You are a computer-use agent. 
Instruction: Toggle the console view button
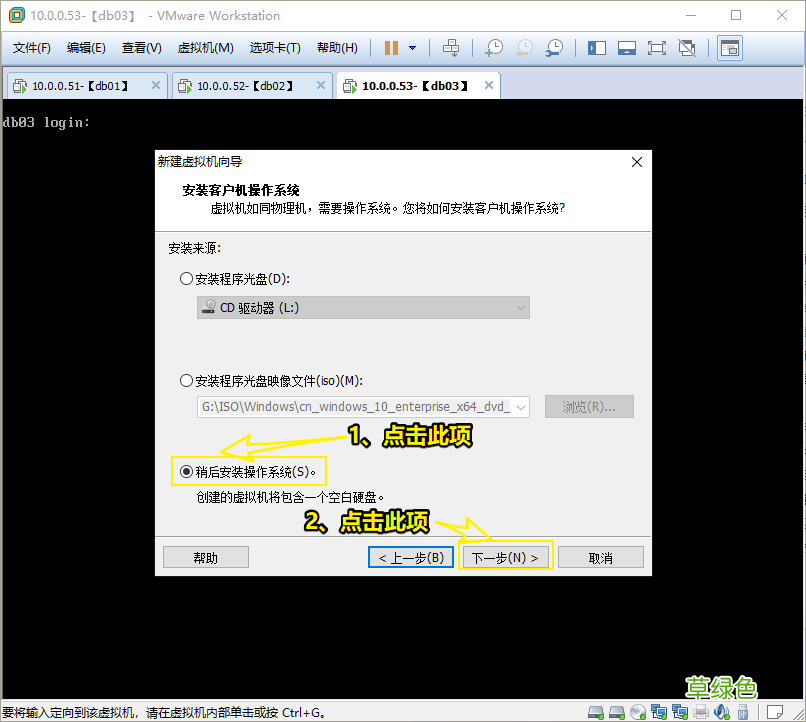(x=730, y=48)
